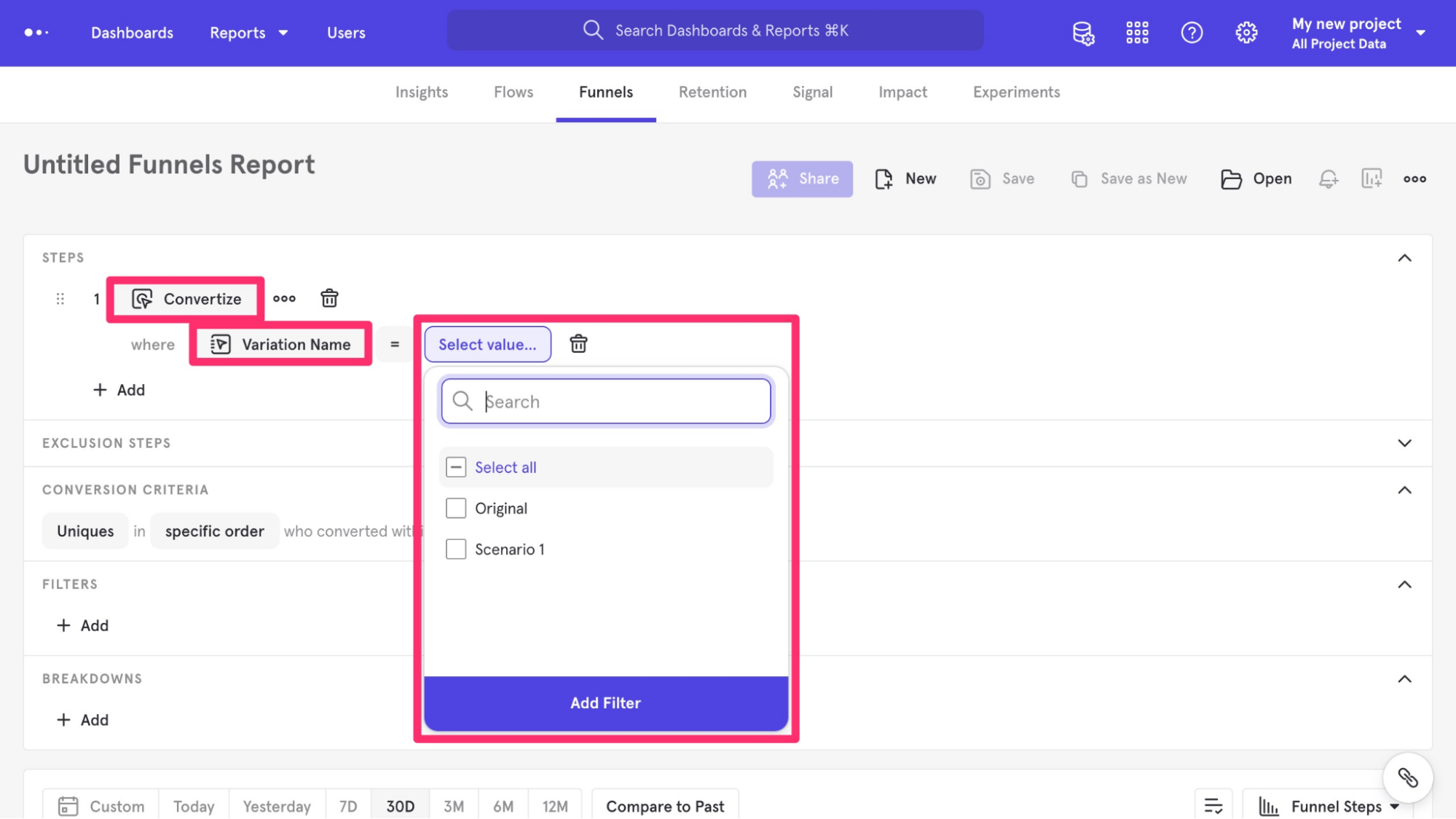1456x819 pixels.
Task: Open the report more options ellipsis
Action: [x=1414, y=179]
